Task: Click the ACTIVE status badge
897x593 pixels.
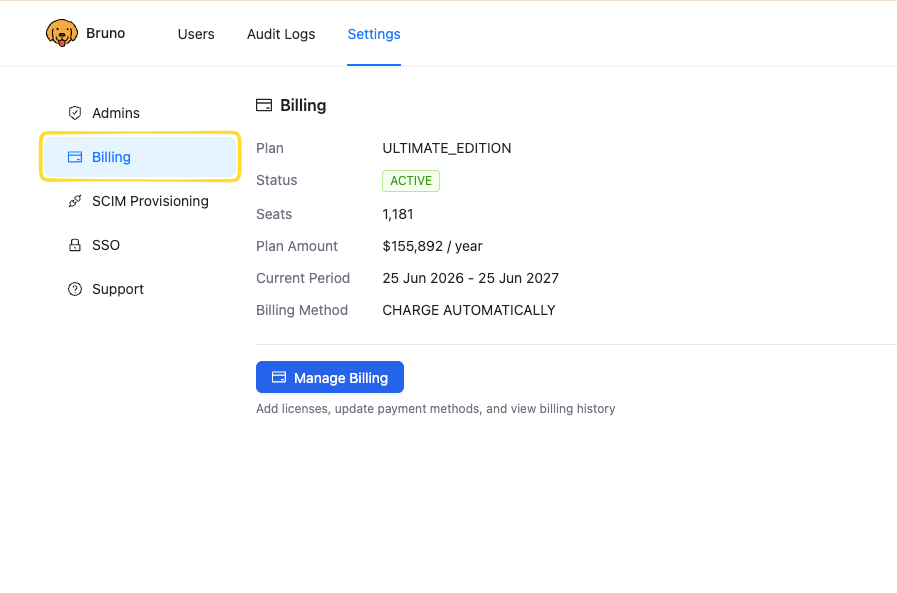Action: (411, 181)
